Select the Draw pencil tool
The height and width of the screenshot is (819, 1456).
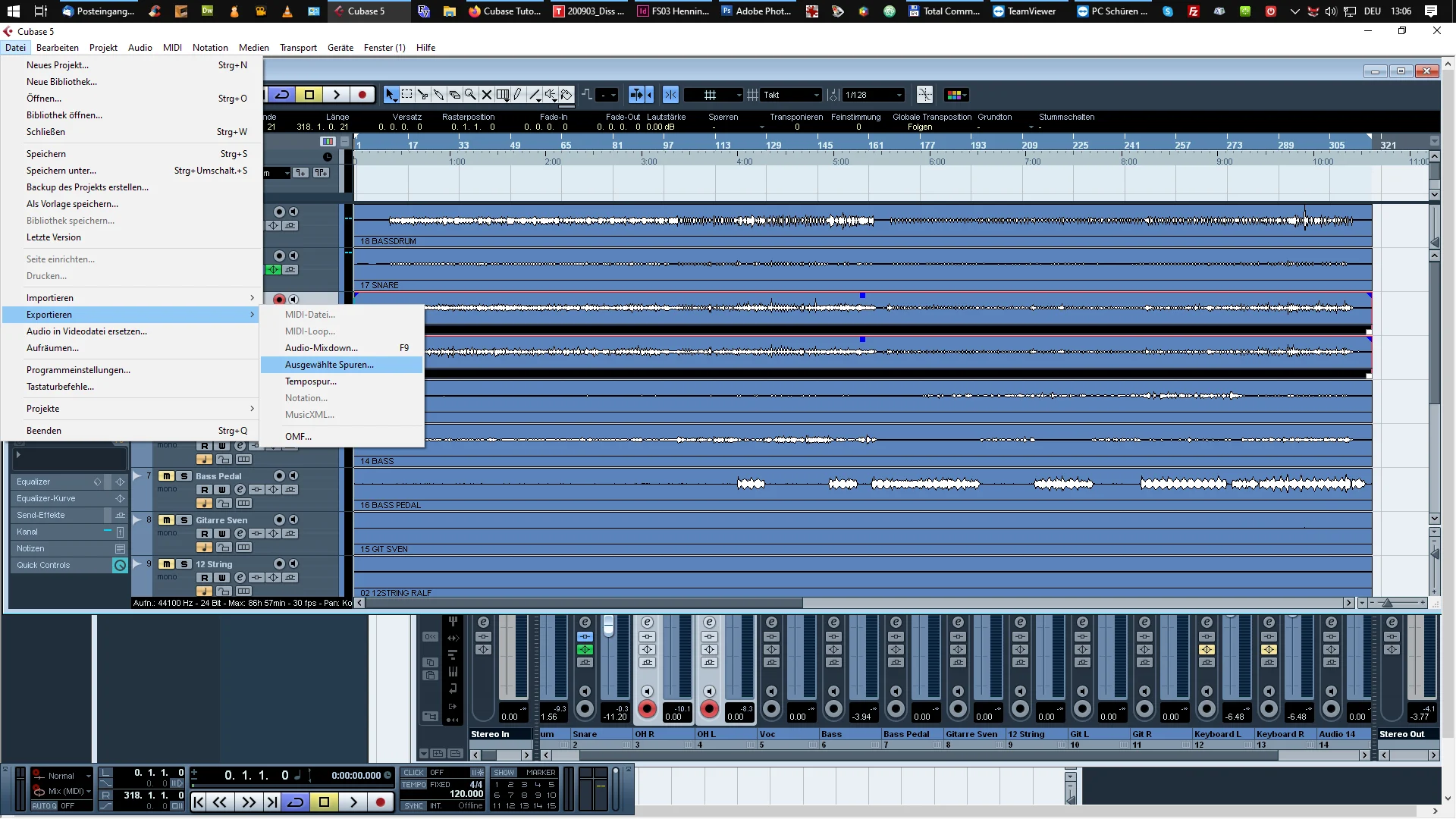(518, 95)
